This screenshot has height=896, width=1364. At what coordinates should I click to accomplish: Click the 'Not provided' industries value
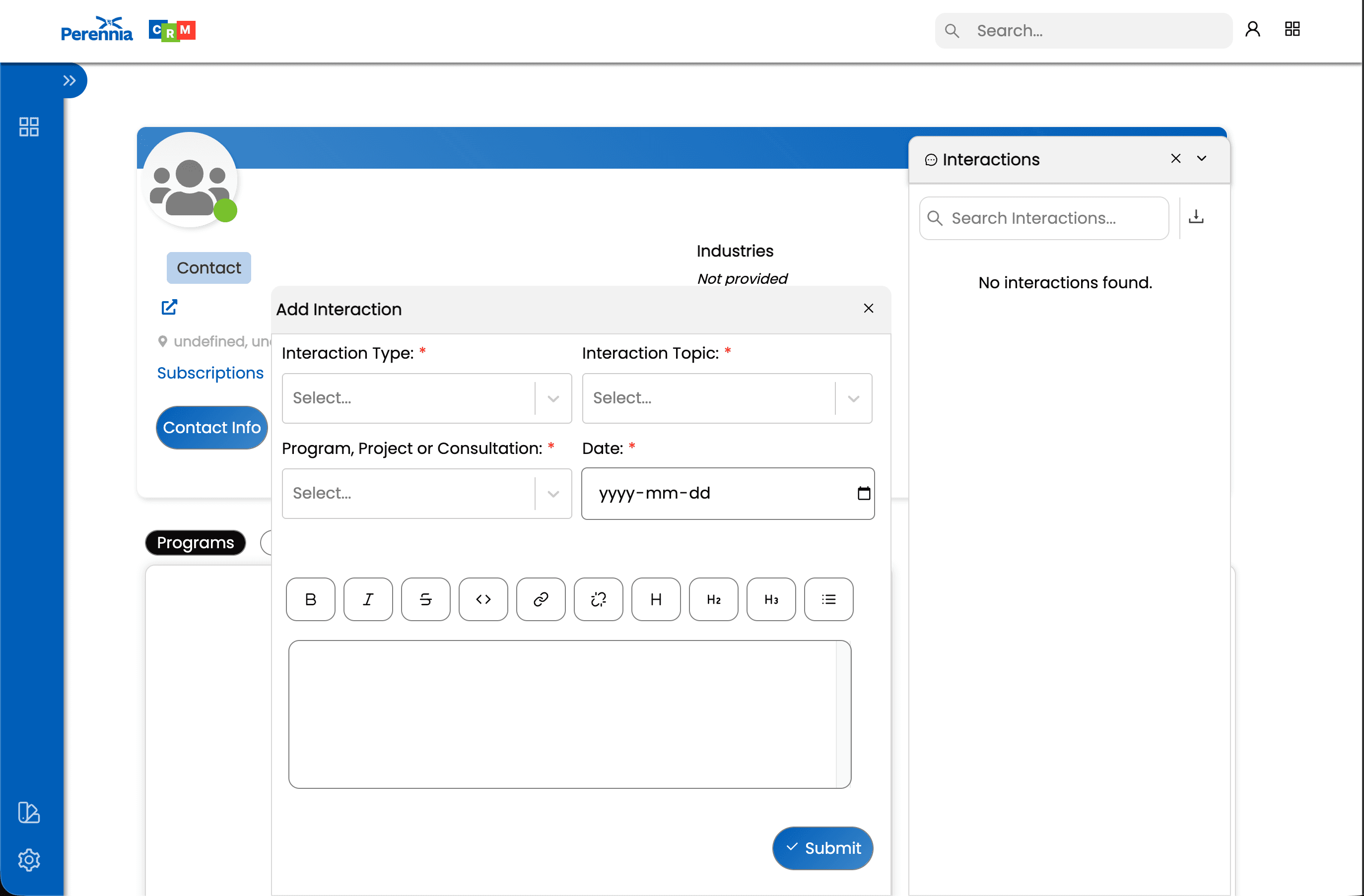pos(742,279)
